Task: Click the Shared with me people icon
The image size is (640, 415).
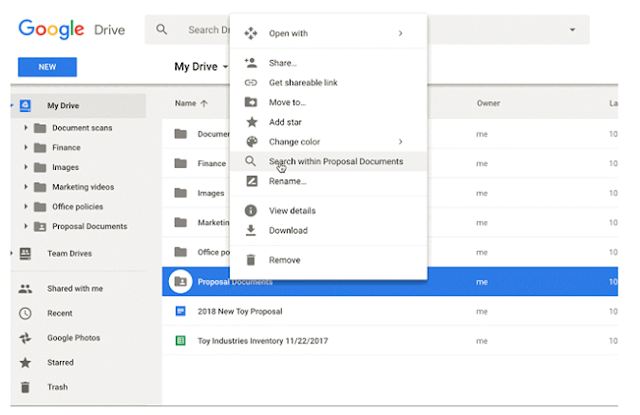Action: click(25, 289)
